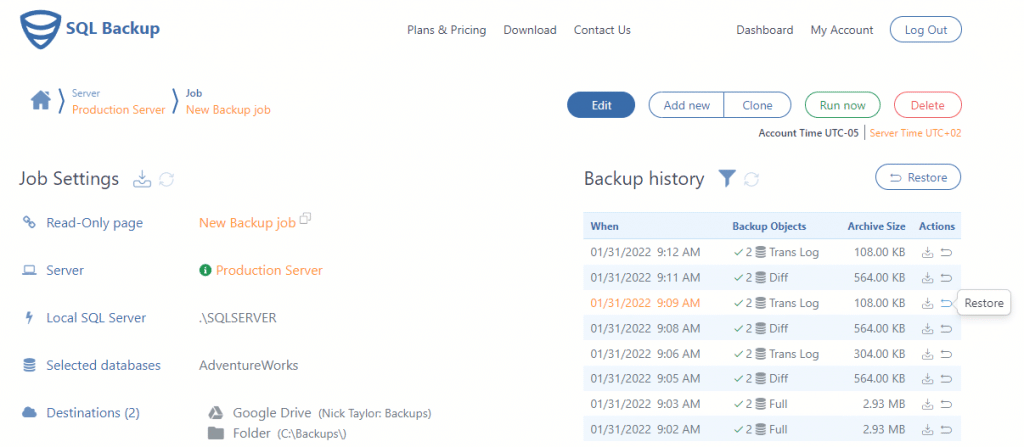
Task: Restore the 9:11 AM Diff backup
Action: pyautogui.click(x=946, y=278)
